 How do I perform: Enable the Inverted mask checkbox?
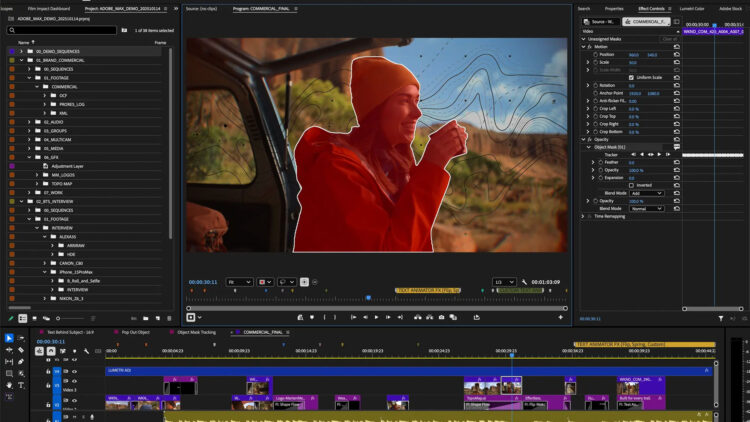click(x=631, y=185)
